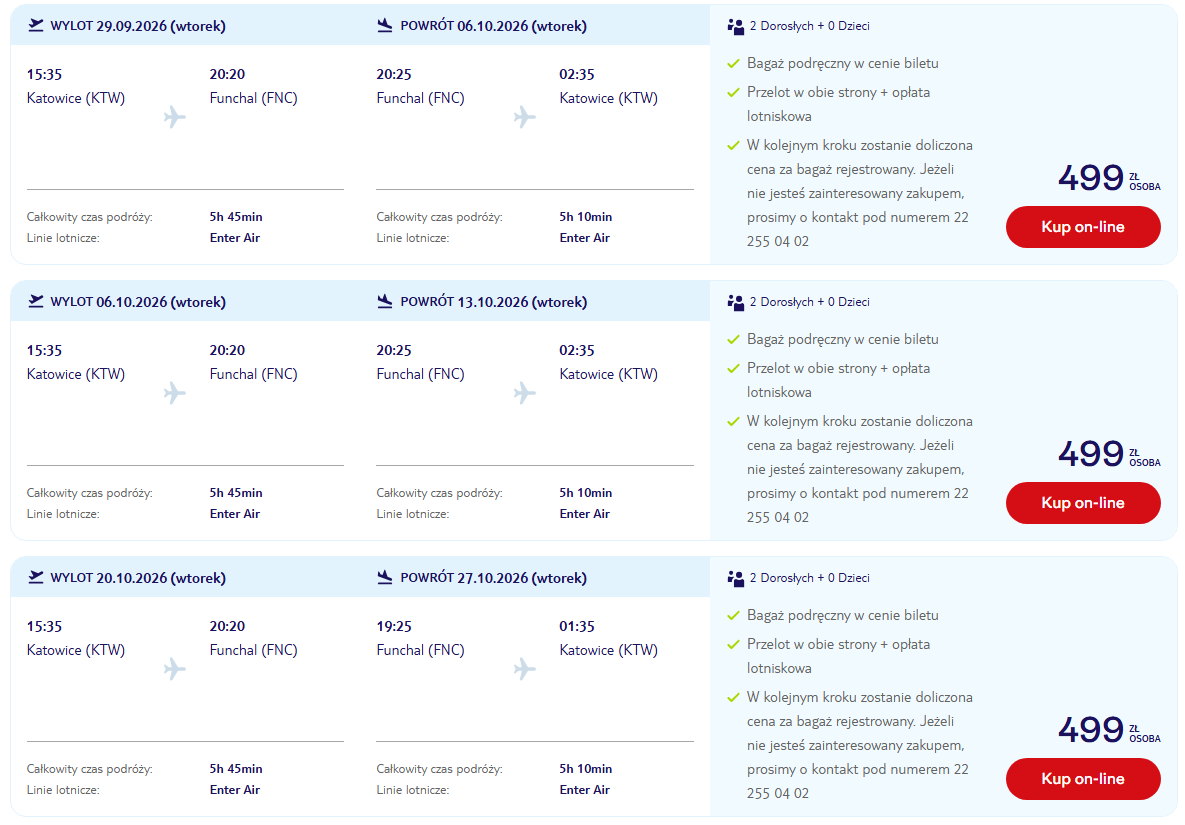Click the passengers icon in the first offer

point(735,26)
